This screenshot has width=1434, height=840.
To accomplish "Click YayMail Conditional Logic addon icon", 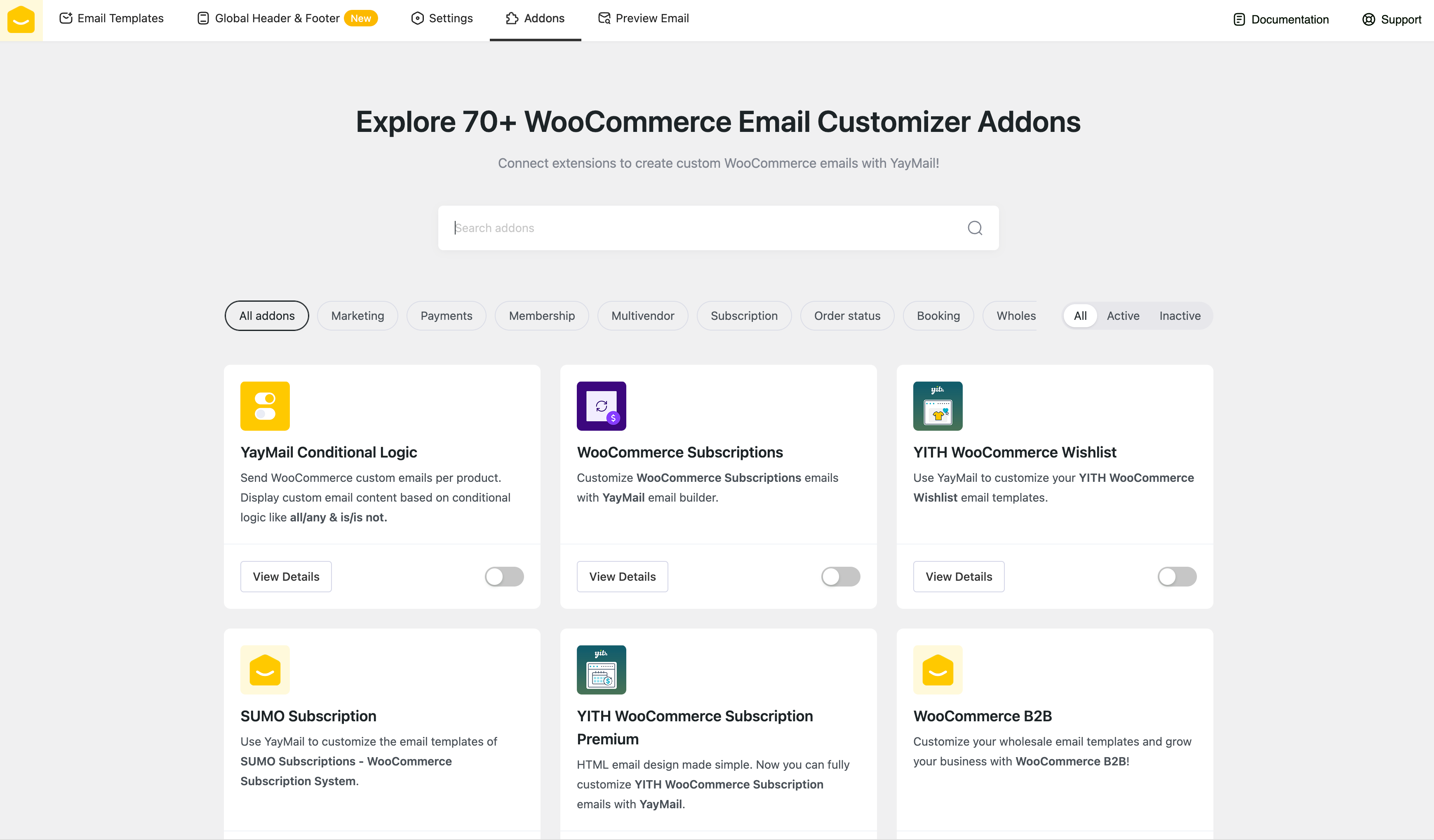I will 265,406.
